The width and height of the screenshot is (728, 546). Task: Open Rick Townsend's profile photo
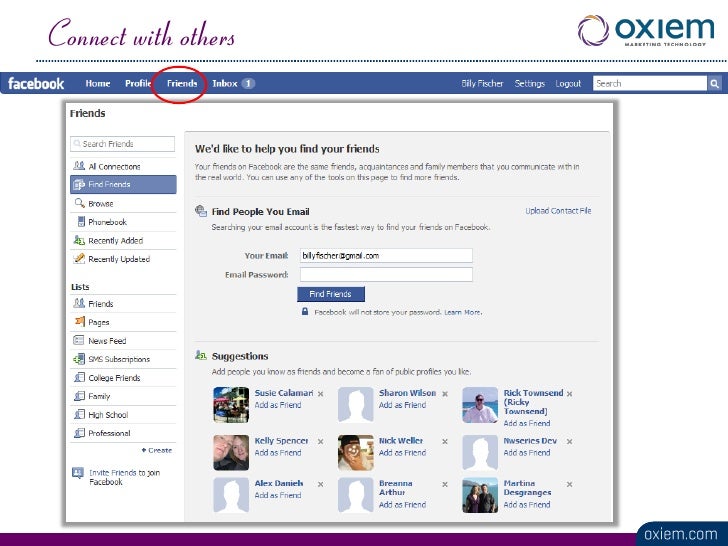[x=480, y=405]
